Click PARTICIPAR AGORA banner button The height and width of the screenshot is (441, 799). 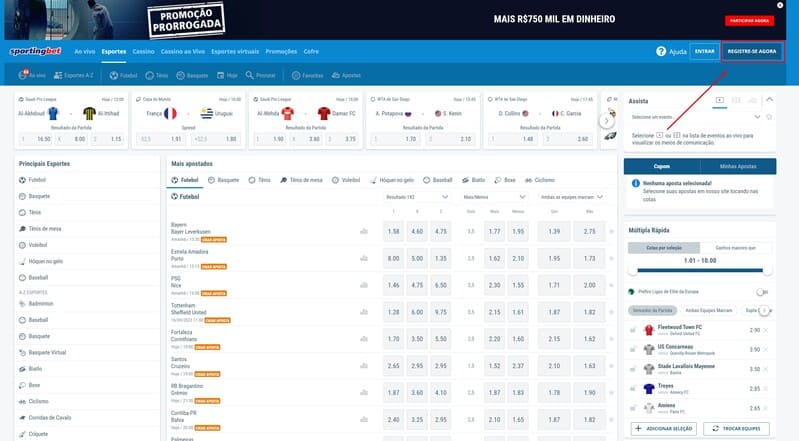pyautogui.click(x=749, y=20)
